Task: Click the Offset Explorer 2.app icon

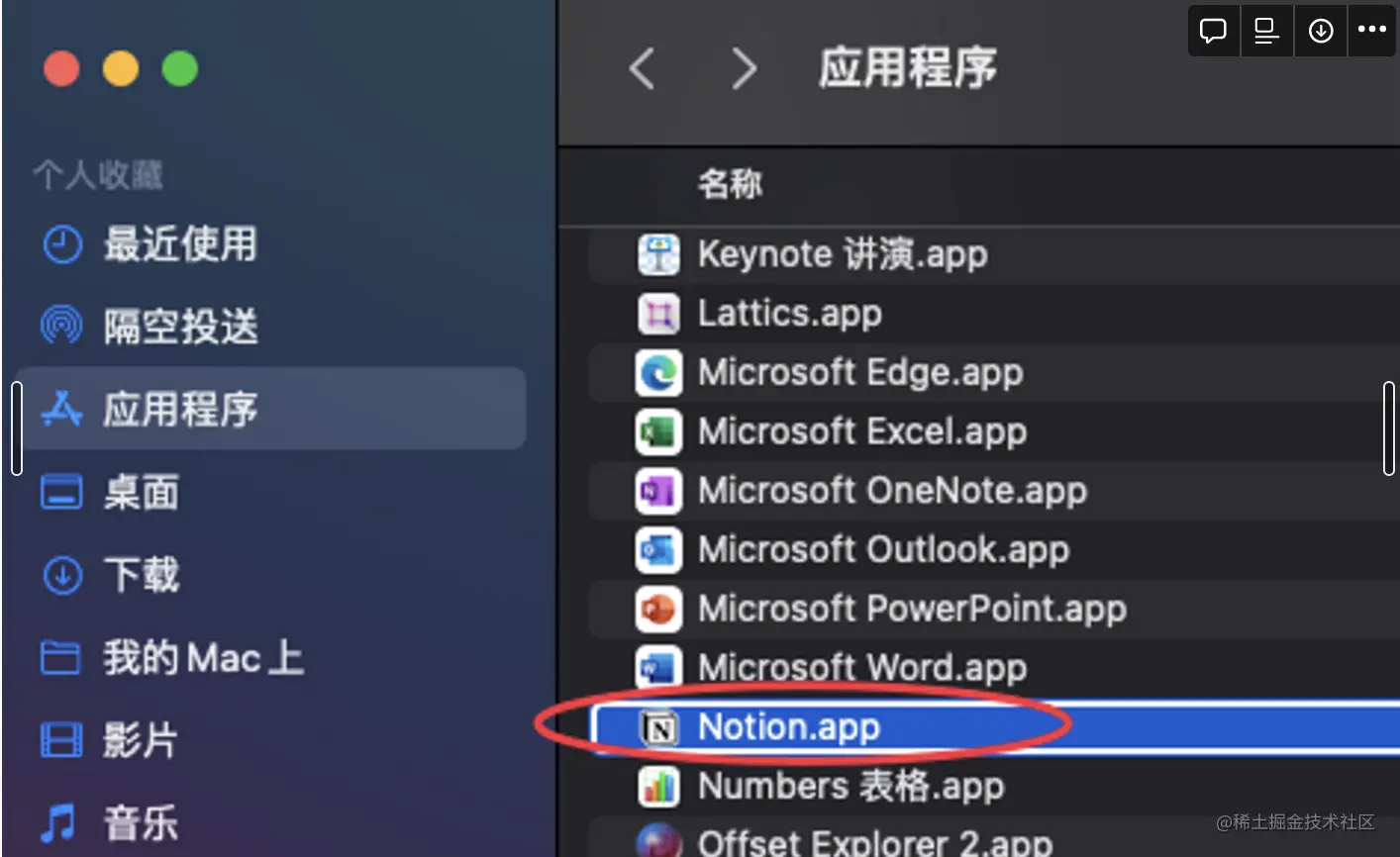Action: (x=658, y=841)
